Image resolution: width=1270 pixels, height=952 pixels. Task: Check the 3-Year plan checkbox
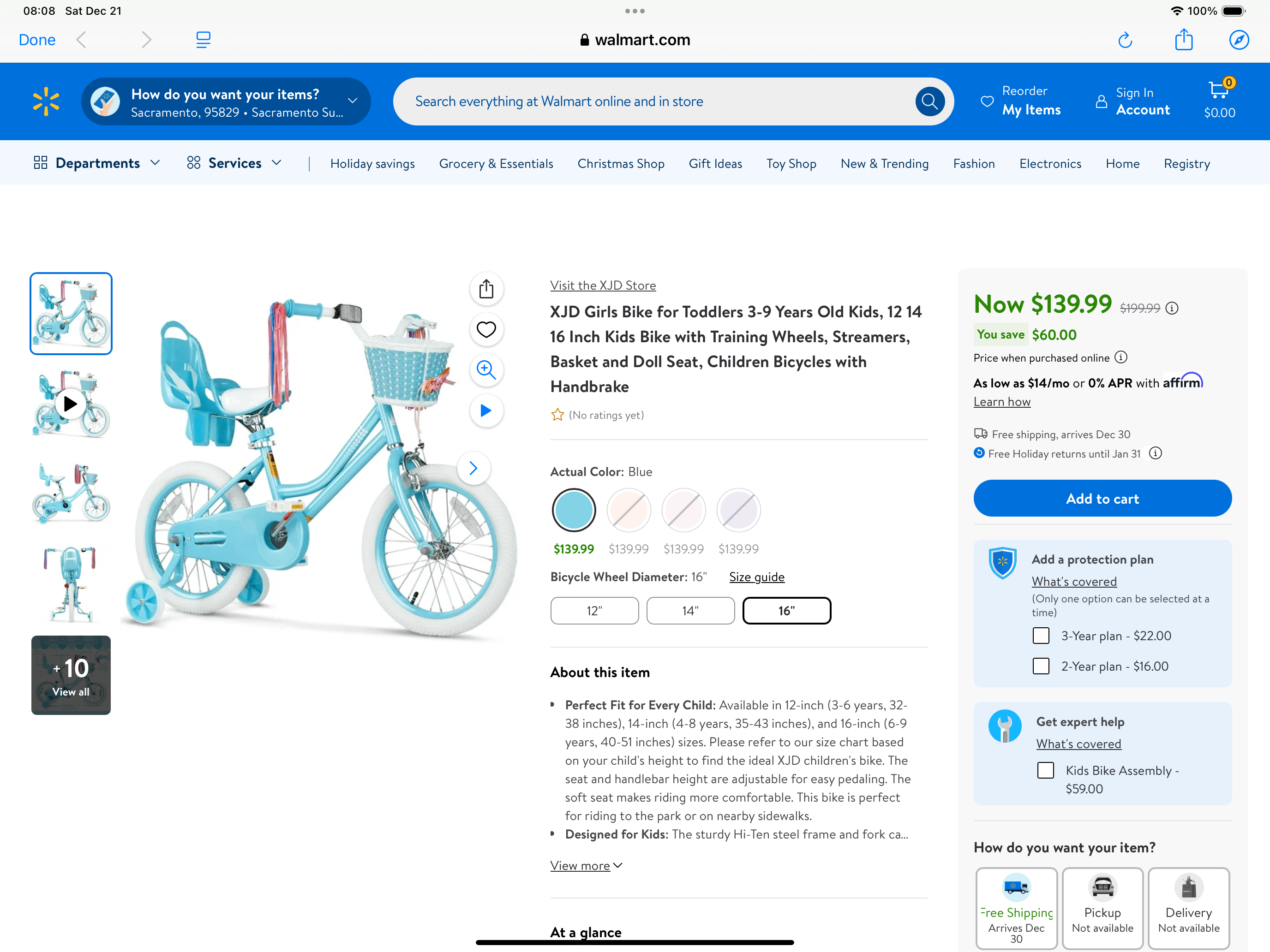tap(1040, 635)
